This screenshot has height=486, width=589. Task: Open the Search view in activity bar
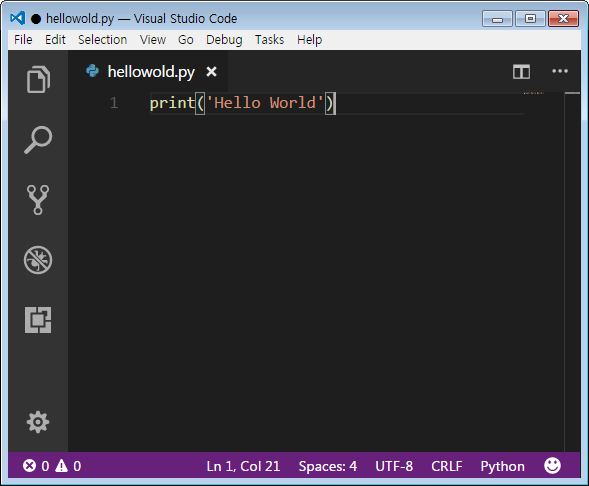[38, 140]
